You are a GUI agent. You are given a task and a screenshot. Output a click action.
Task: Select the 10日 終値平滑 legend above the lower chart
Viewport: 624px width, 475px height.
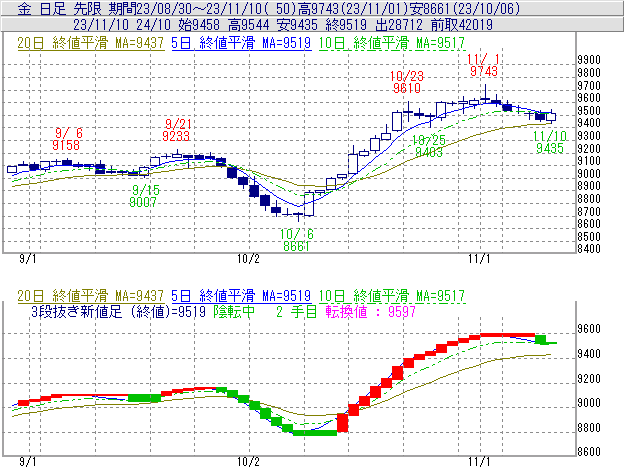tap(392, 296)
